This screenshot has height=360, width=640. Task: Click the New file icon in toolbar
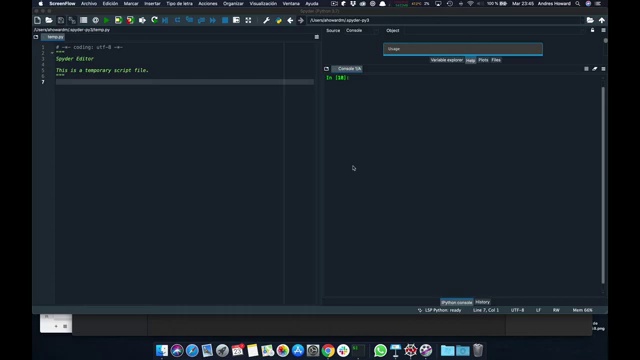tap(38, 20)
